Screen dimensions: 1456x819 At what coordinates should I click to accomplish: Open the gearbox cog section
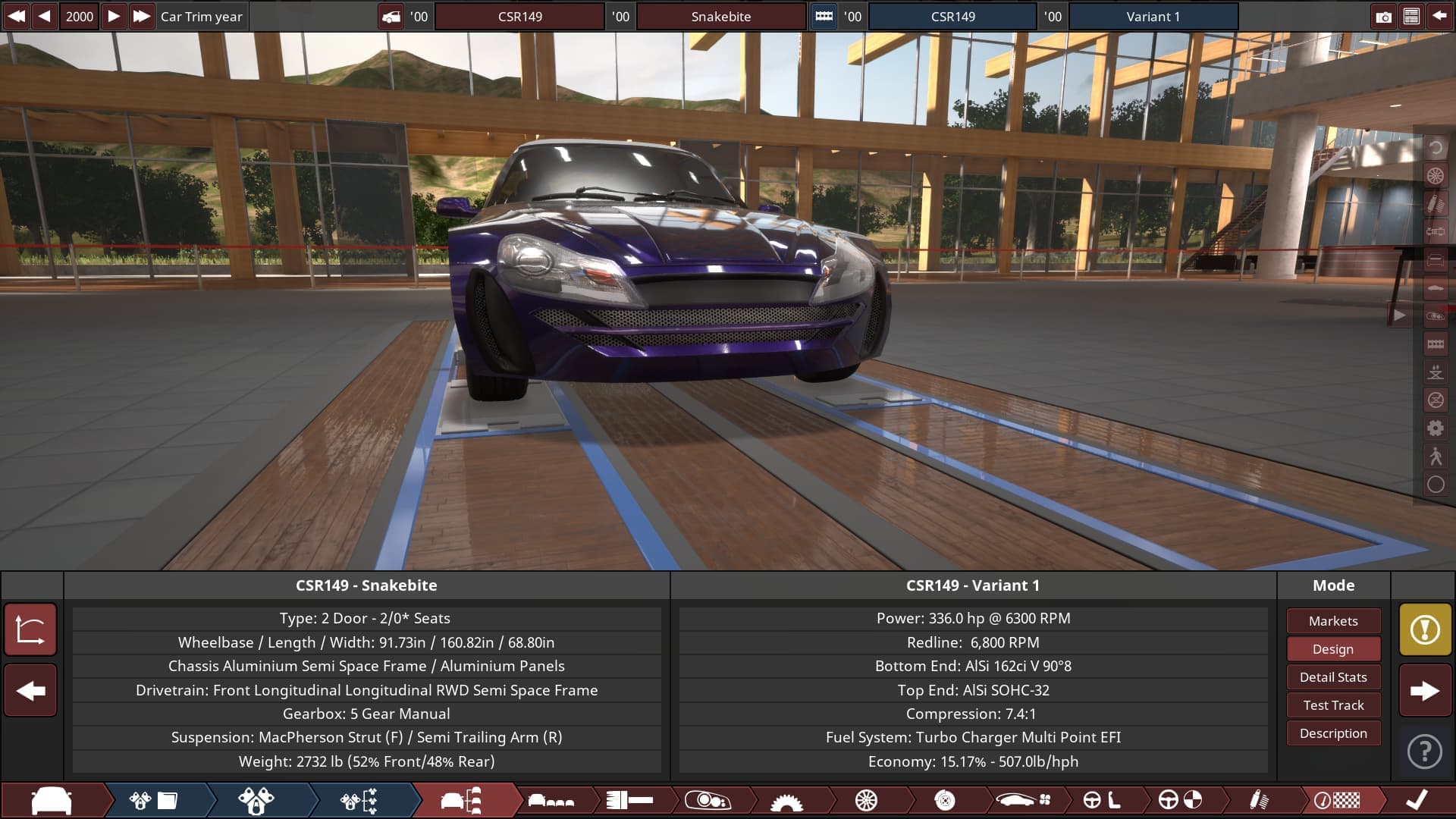[786, 800]
